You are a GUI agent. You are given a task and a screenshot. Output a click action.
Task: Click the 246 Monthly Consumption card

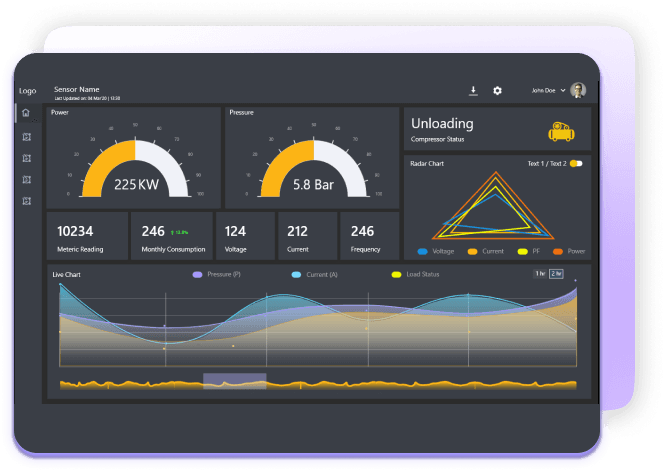(x=172, y=236)
